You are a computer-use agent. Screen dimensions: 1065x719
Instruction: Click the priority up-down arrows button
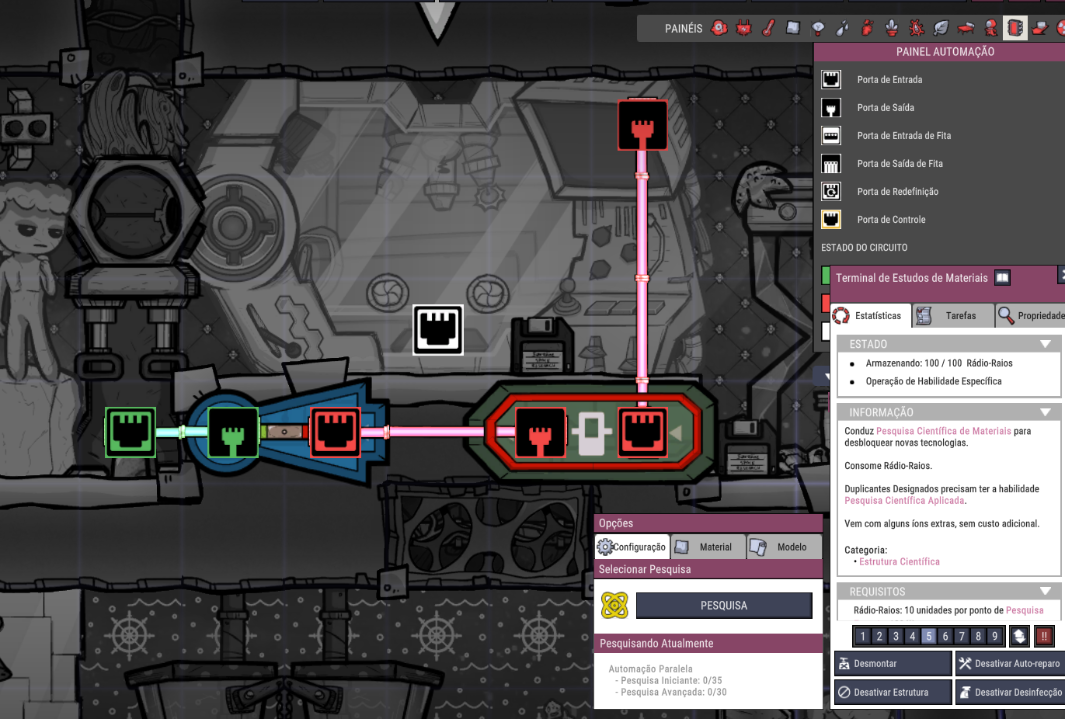[1019, 636]
